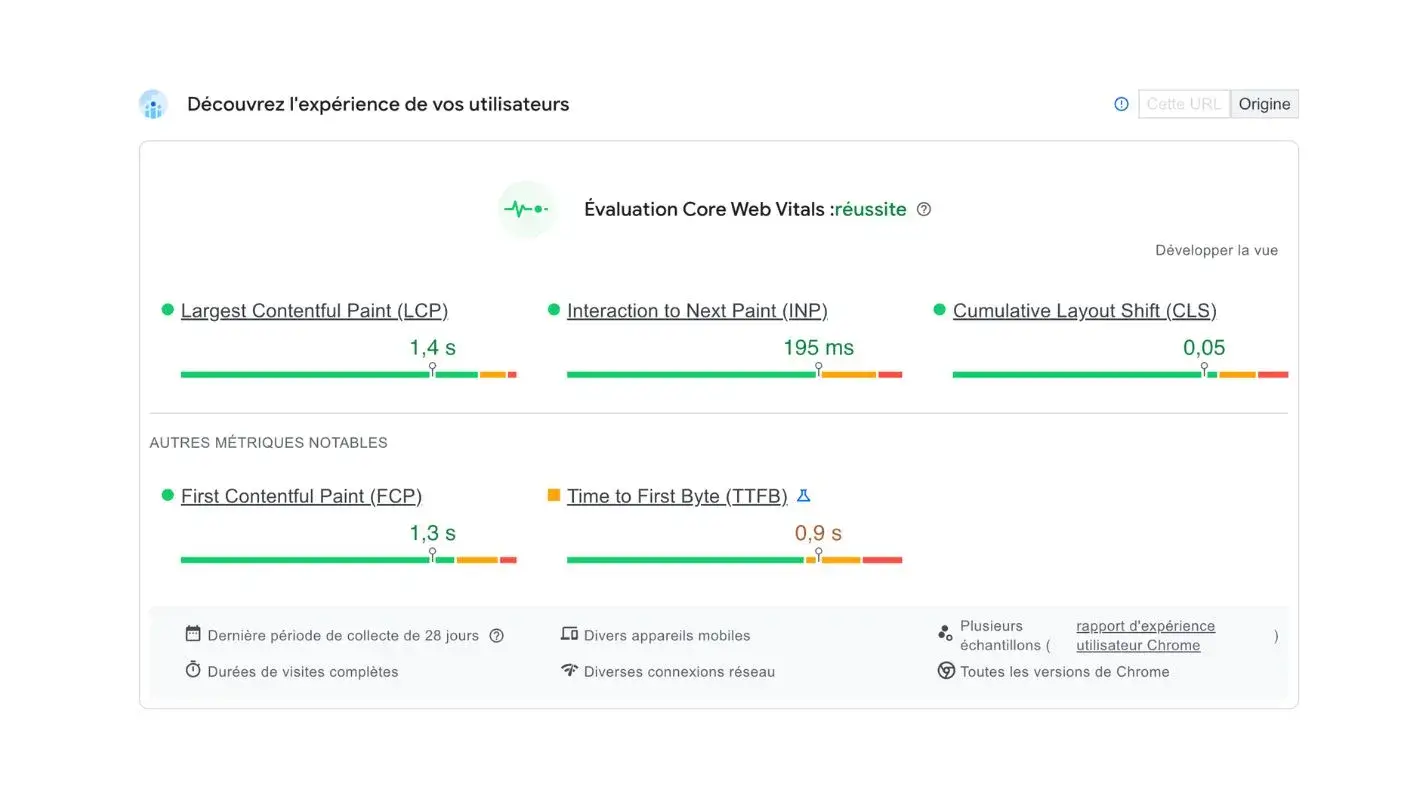The height and width of the screenshot is (800, 1420).
Task: Open Time to First Byte (TTFB) link
Action: [x=677, y=496]
